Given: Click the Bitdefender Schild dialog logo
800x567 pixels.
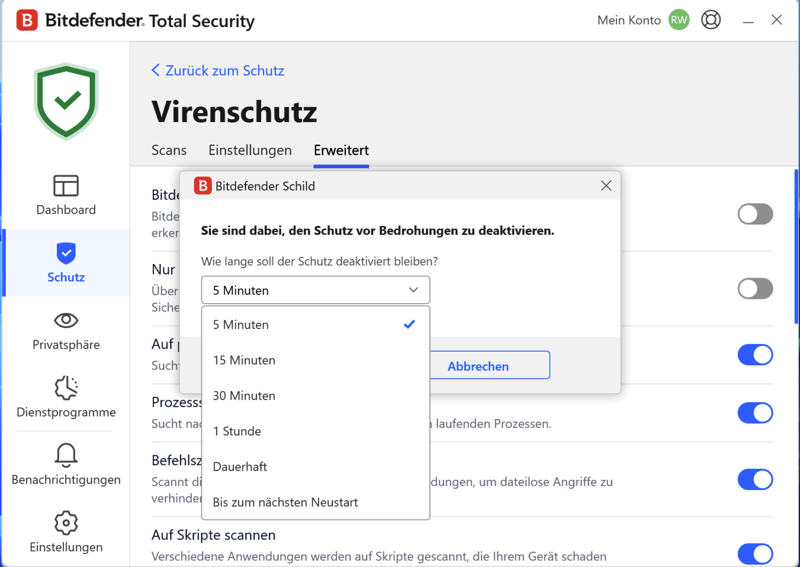Looking at the screenshot, I should coord(203,186).
